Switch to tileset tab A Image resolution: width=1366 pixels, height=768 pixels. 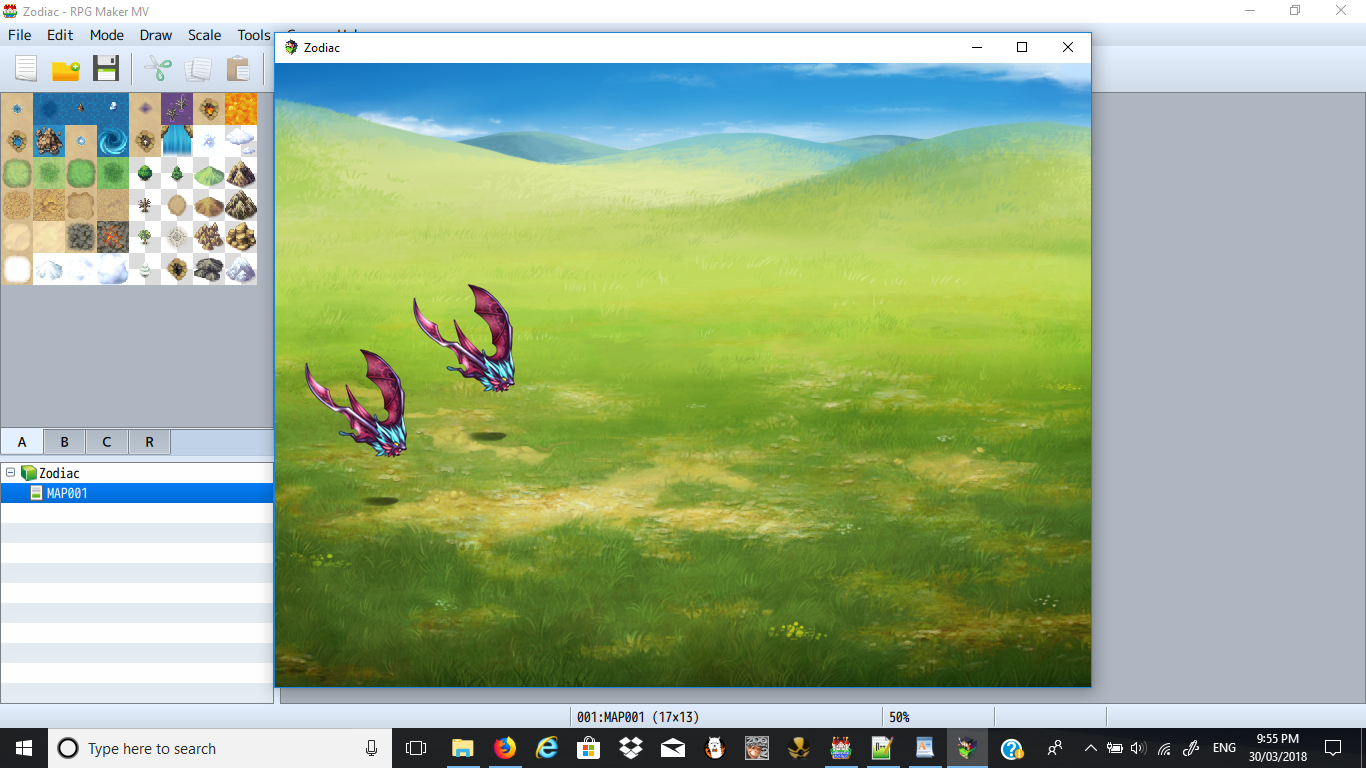pyautogui.click(x=22, y=442)
